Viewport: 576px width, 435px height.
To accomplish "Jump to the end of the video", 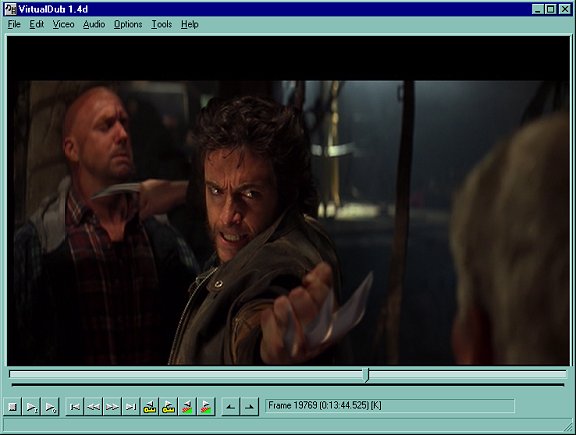I will [131, 407].
